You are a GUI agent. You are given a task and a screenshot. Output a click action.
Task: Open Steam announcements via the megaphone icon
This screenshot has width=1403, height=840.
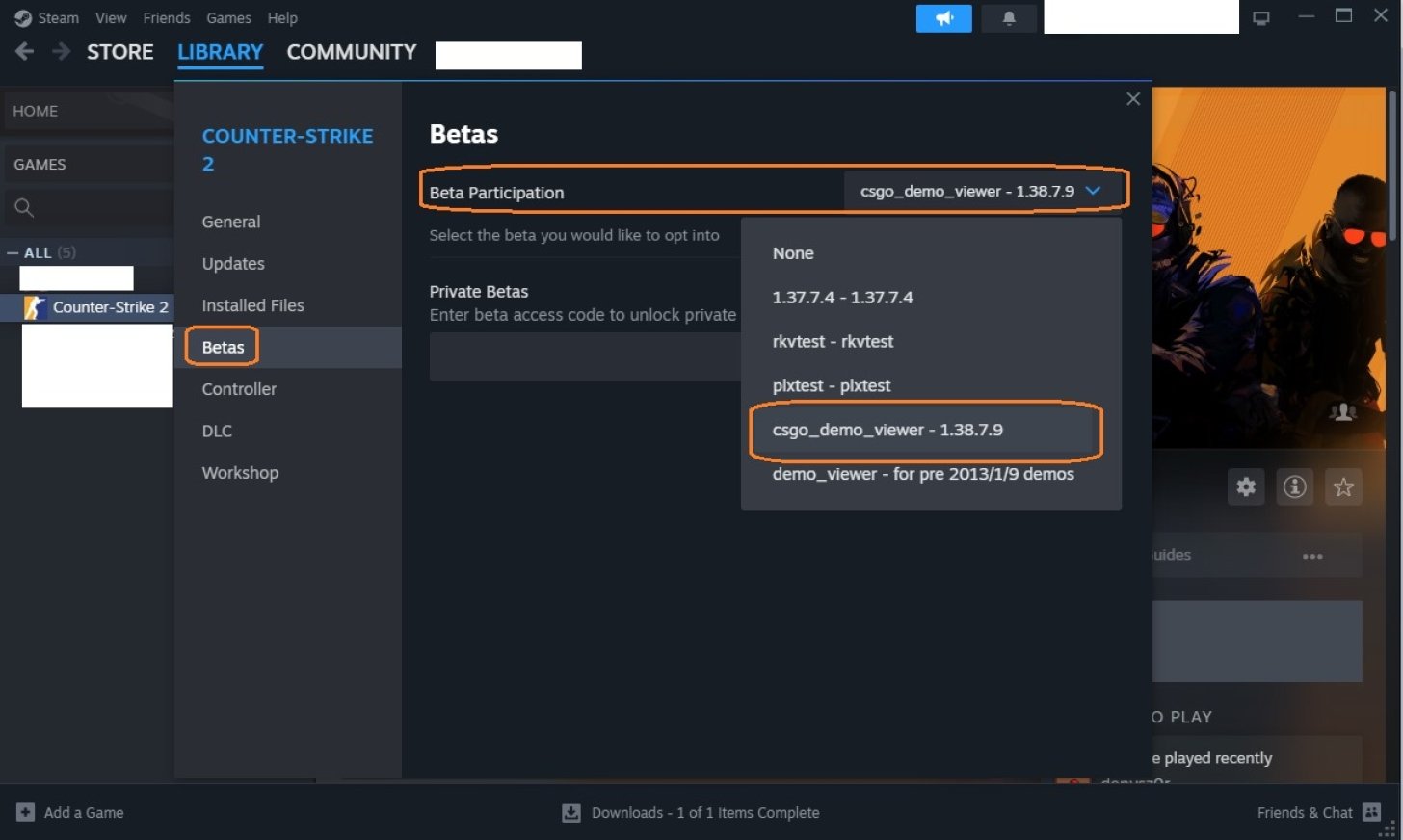[x=942, y=17]
